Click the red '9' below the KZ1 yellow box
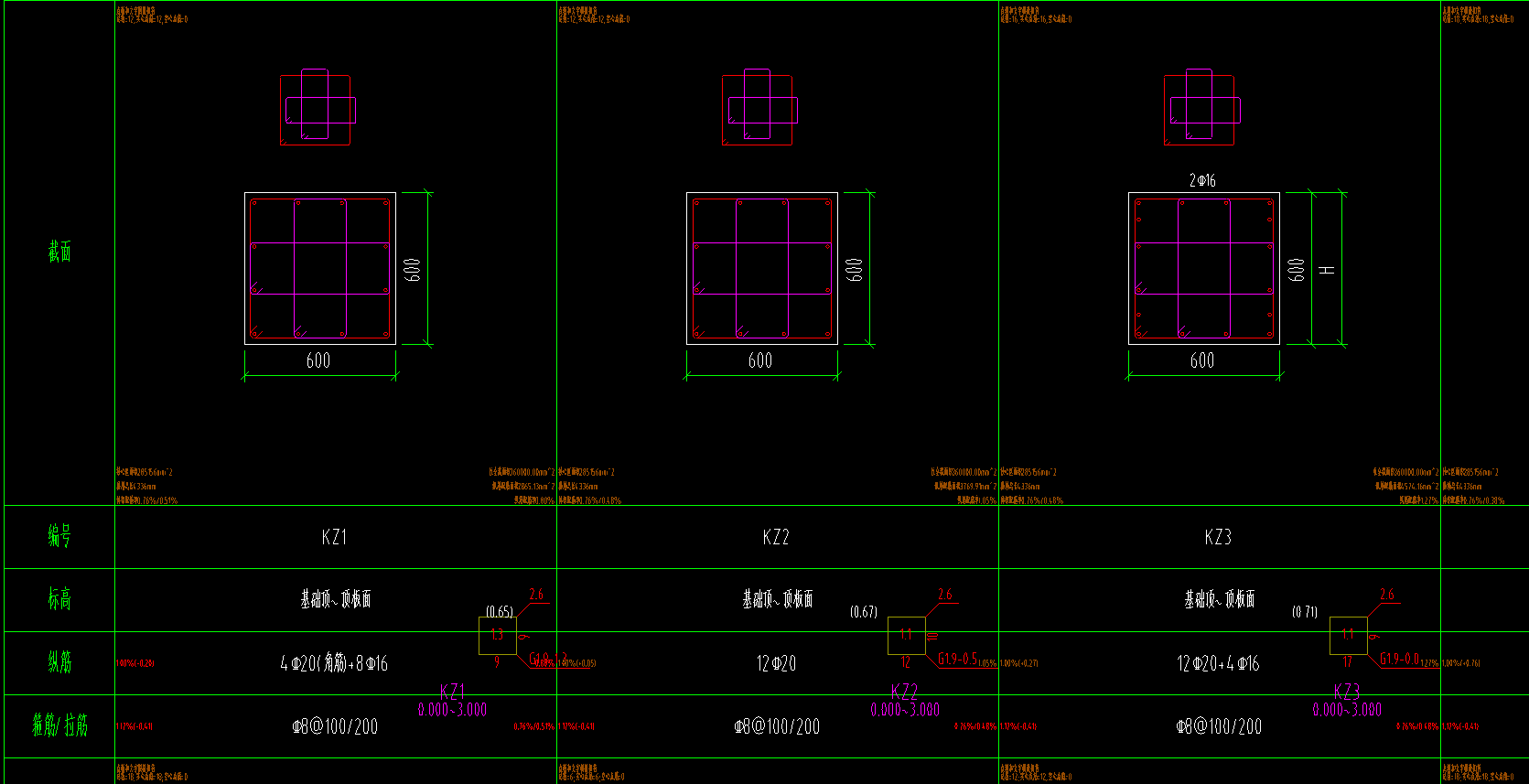 click(497, 662)
